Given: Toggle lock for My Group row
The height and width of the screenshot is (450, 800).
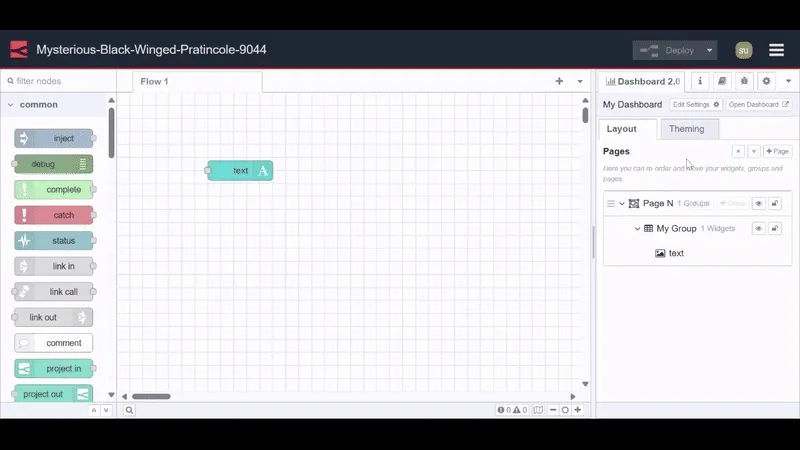Looking at the screenshot, I should [775, 228].
